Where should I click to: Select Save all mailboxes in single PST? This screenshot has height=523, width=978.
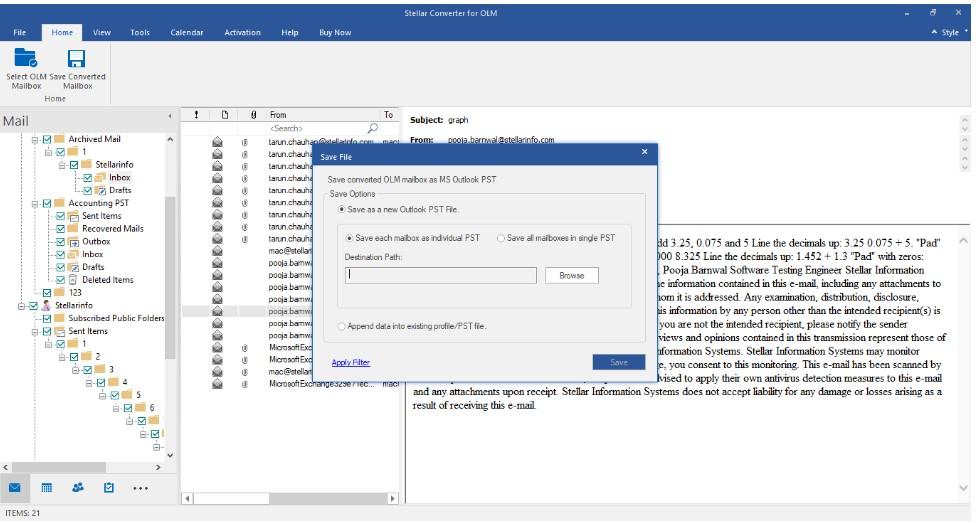[501, 238]
